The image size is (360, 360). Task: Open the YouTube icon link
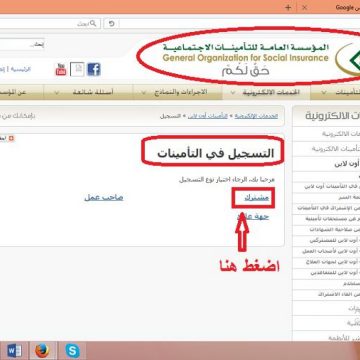point(61,69)
